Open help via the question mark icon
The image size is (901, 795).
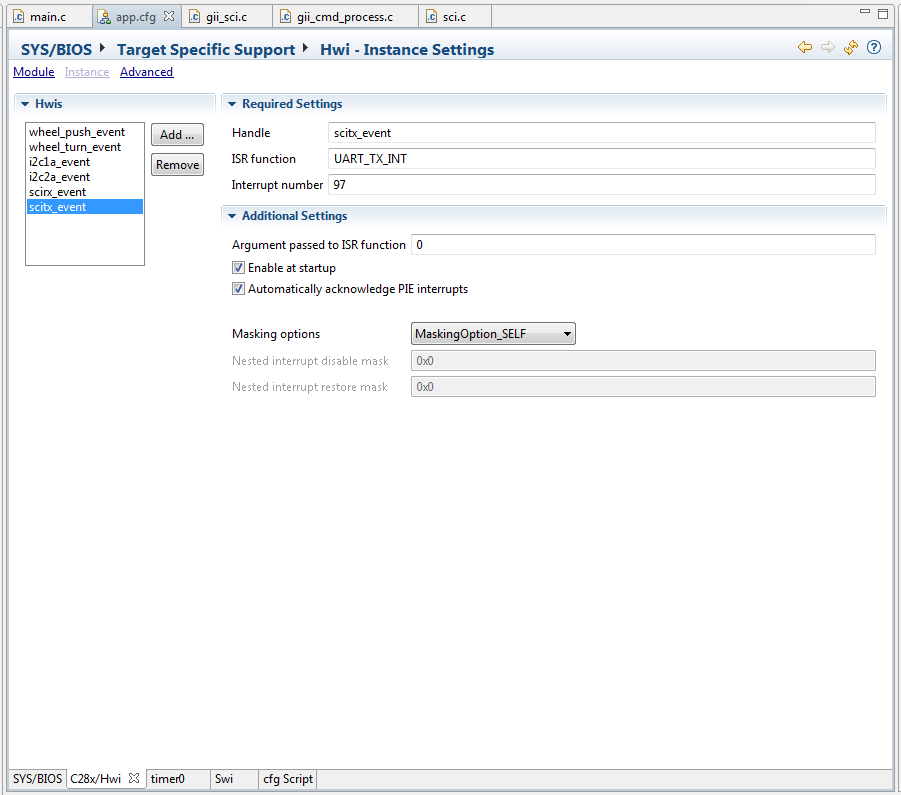pyautogui.click(x=873, y=47)
